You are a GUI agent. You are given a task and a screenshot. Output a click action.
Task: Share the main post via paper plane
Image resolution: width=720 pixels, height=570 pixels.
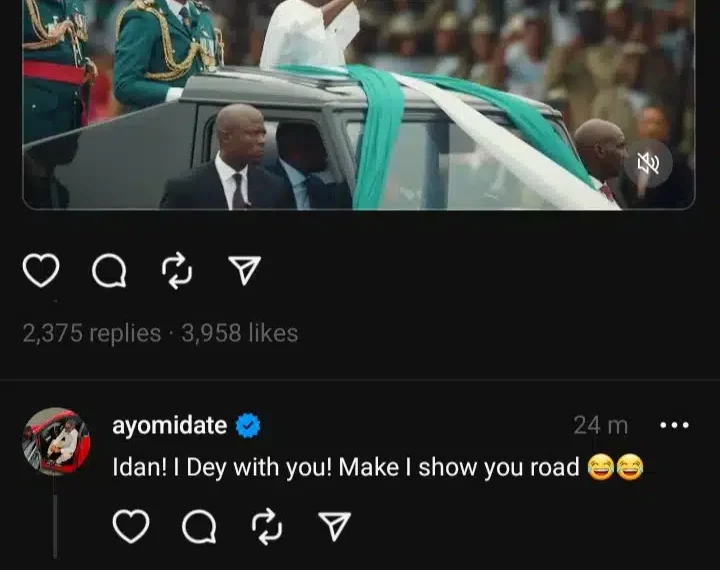coord(245,271)
